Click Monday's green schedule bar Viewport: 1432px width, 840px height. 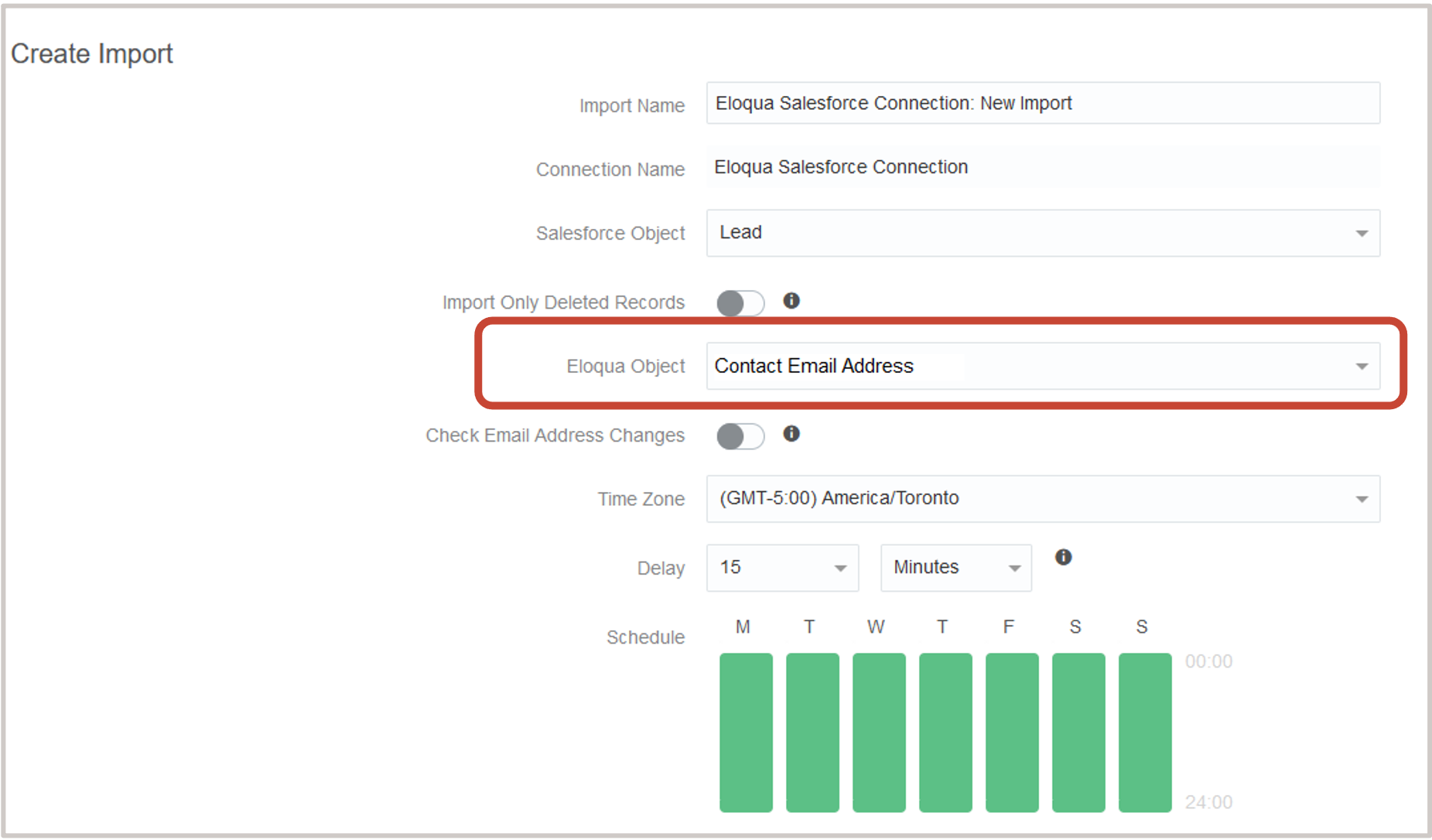point(745,731)
